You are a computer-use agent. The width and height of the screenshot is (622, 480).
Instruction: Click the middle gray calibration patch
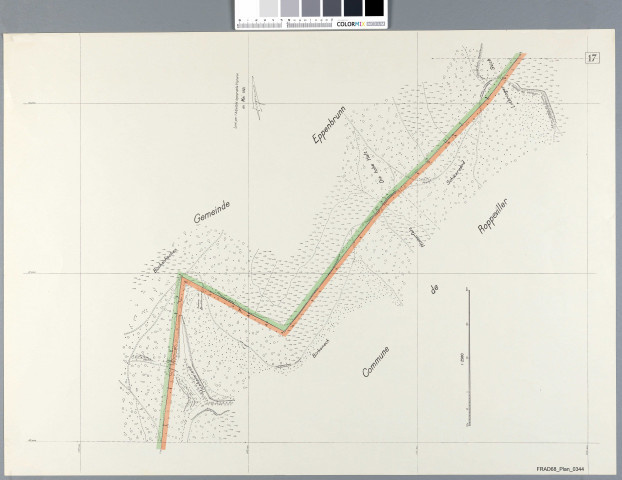(x=310, y=9)
